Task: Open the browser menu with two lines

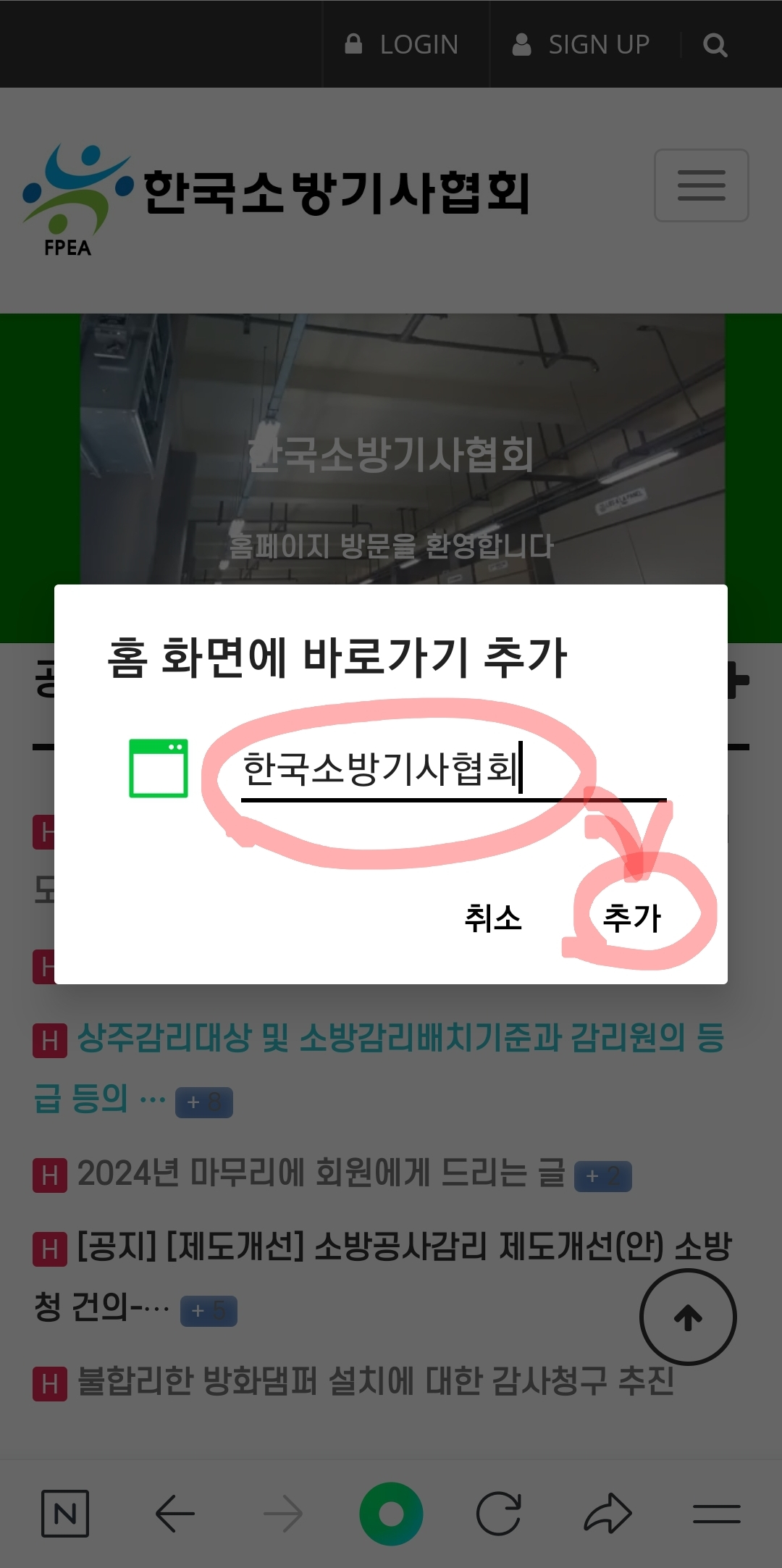Action: click(x=717, y=1514)
